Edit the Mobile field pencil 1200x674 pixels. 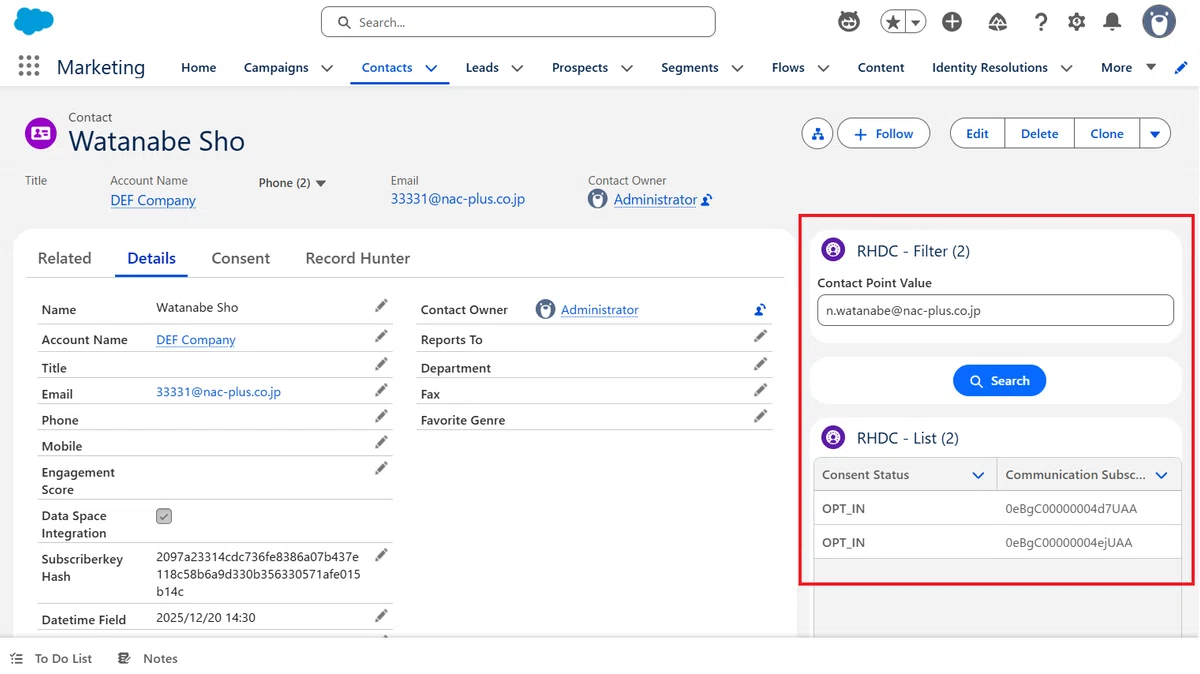coord(381,442)
